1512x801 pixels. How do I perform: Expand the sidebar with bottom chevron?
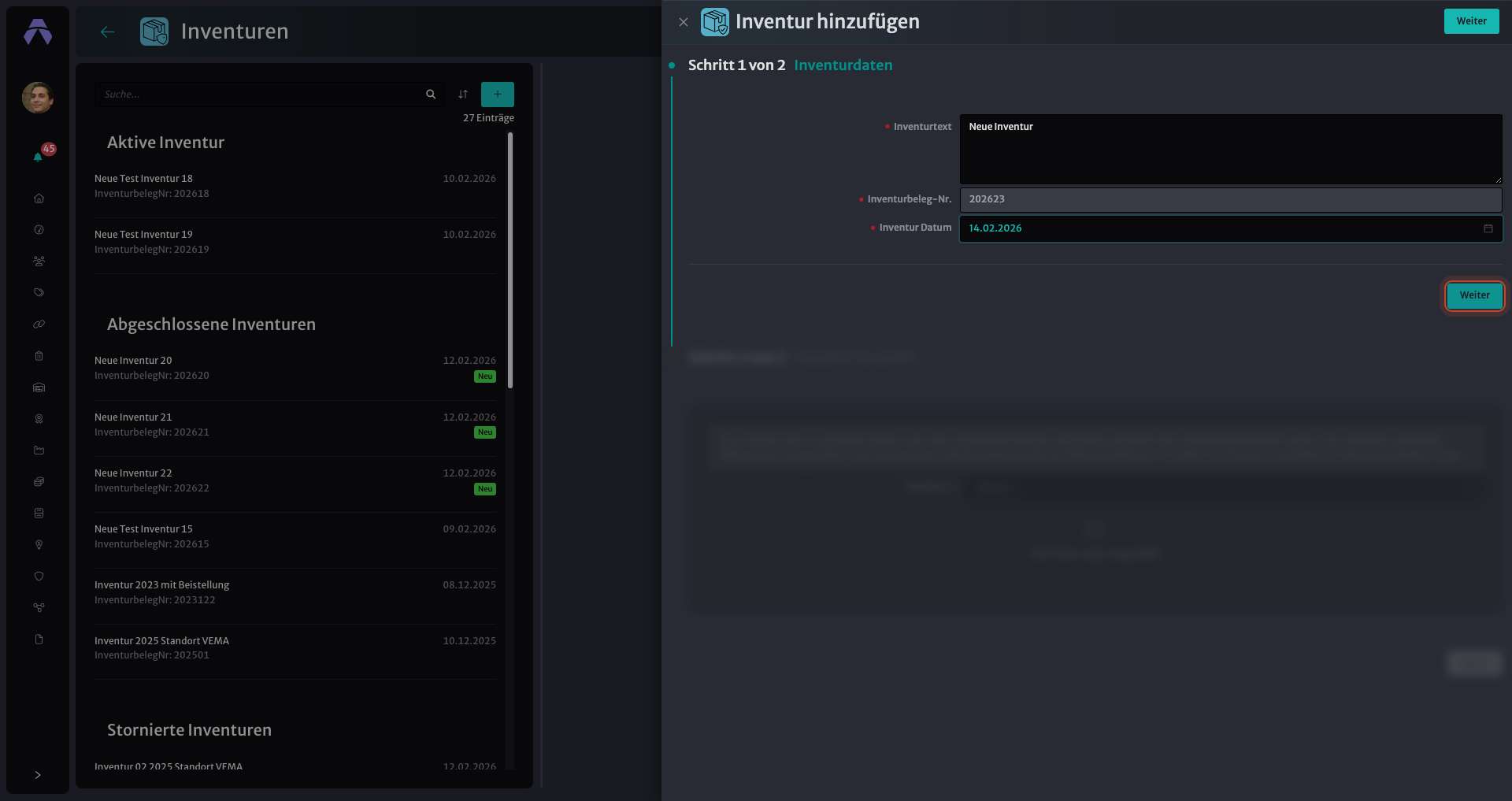(x=38, y=775)
